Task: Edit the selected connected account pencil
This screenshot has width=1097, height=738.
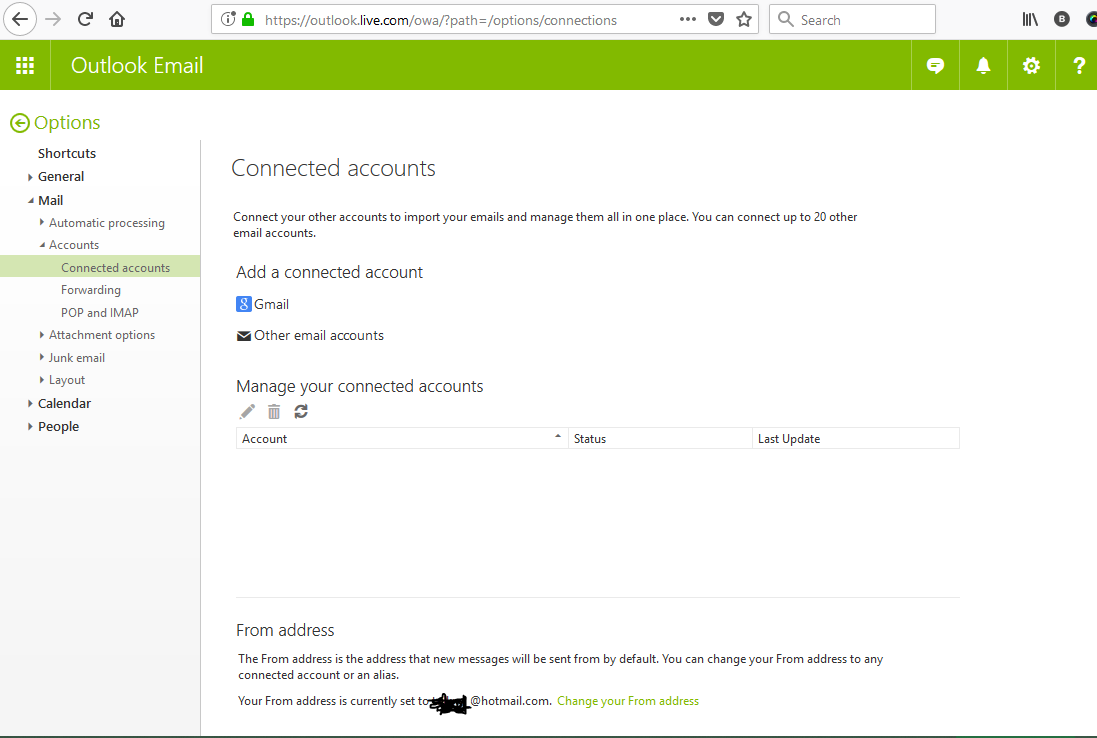Action: click(x=247, y=411)
